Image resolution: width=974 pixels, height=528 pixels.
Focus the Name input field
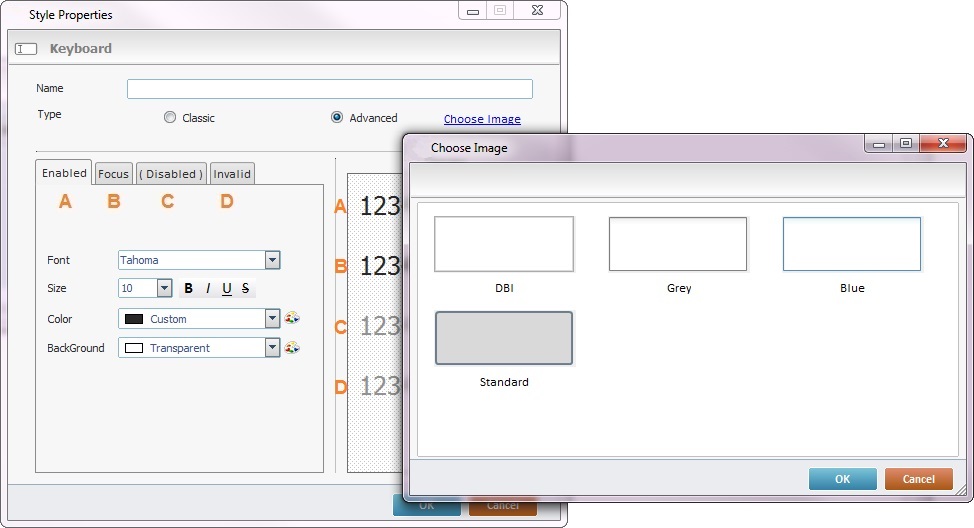[x=330, y=89]
